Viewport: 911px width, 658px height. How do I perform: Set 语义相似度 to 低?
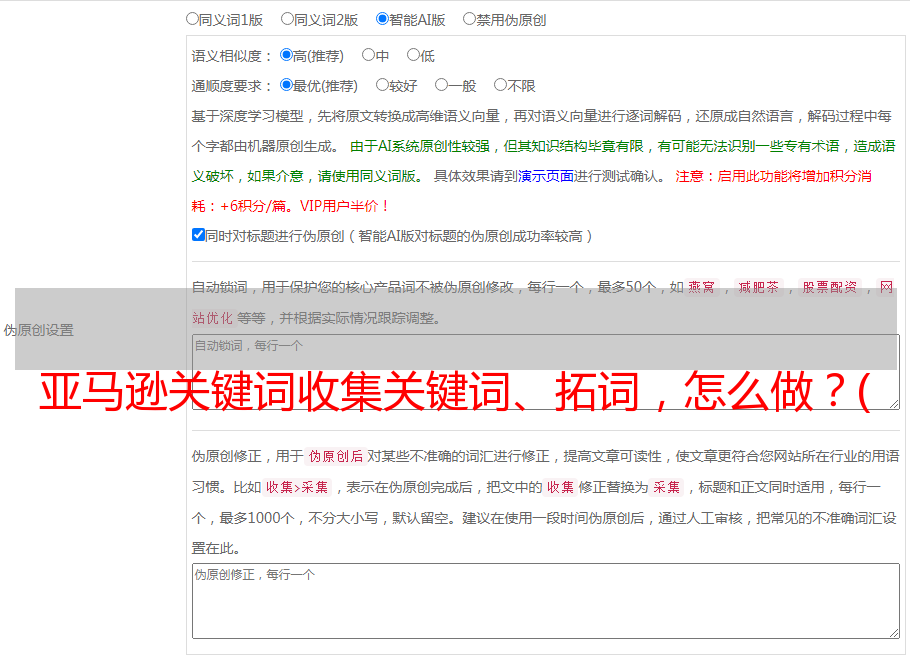[x=413, y=55]
